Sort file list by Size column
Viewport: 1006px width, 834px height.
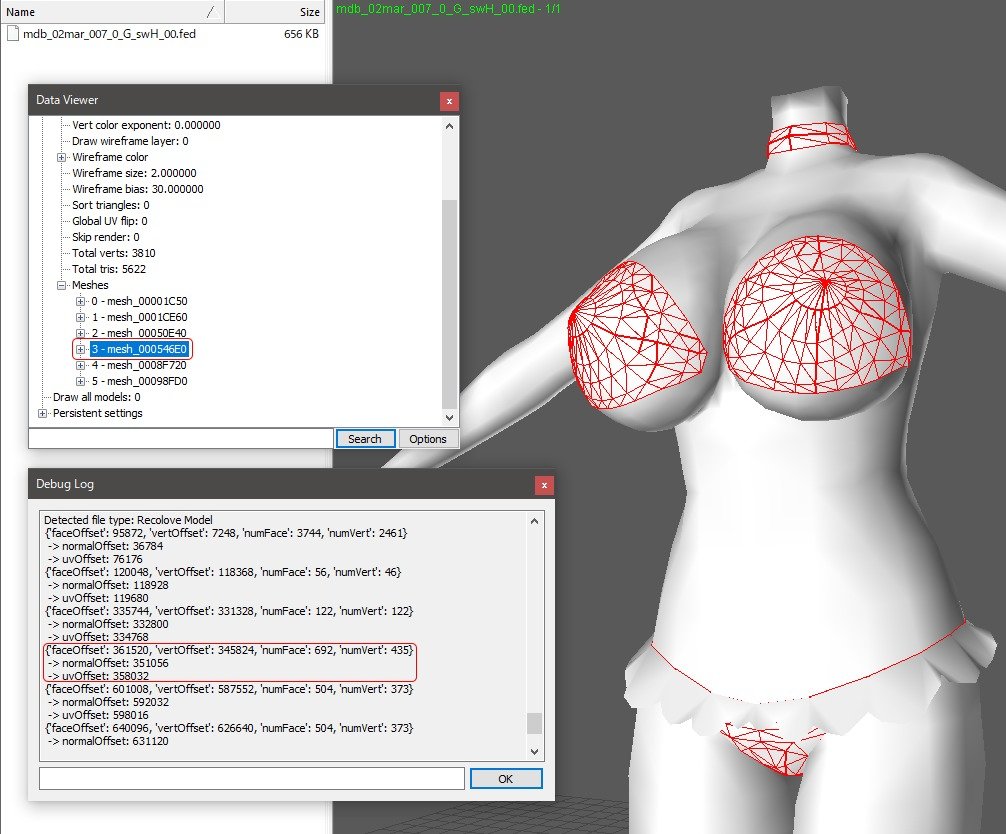pyautogui.click(x=275, y=12)
